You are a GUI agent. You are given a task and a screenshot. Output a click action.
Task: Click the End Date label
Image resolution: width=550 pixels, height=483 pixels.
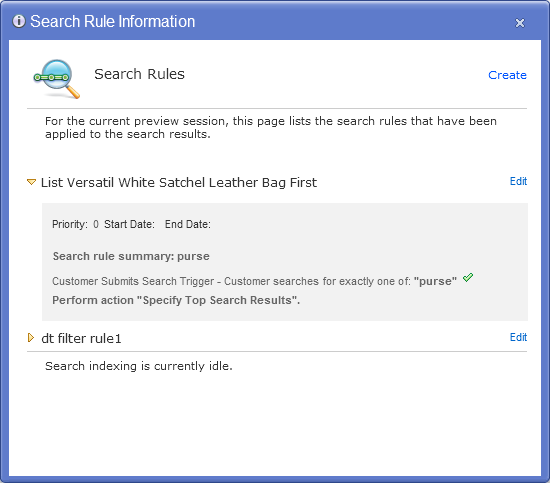[188, 224]
